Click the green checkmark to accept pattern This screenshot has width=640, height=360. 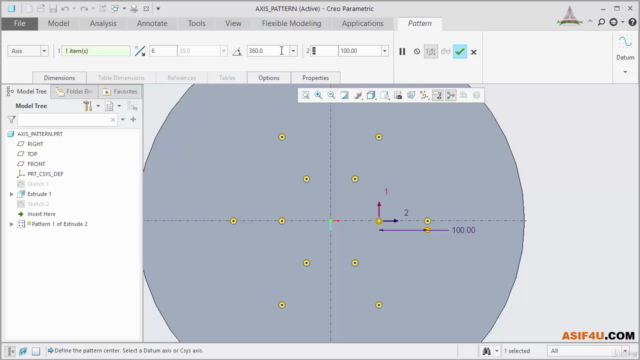point(460,51)
